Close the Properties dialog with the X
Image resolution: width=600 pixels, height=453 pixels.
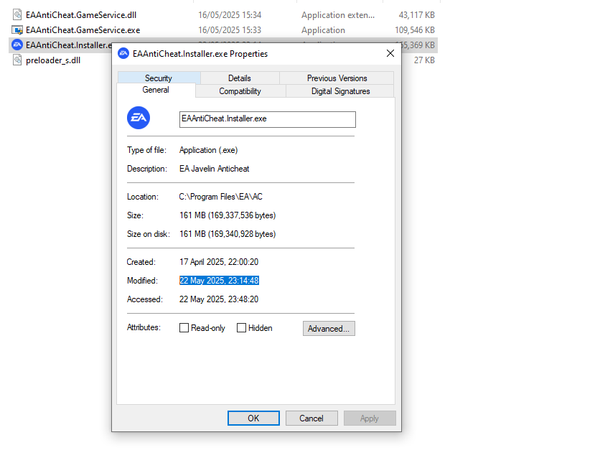(390, 53)
